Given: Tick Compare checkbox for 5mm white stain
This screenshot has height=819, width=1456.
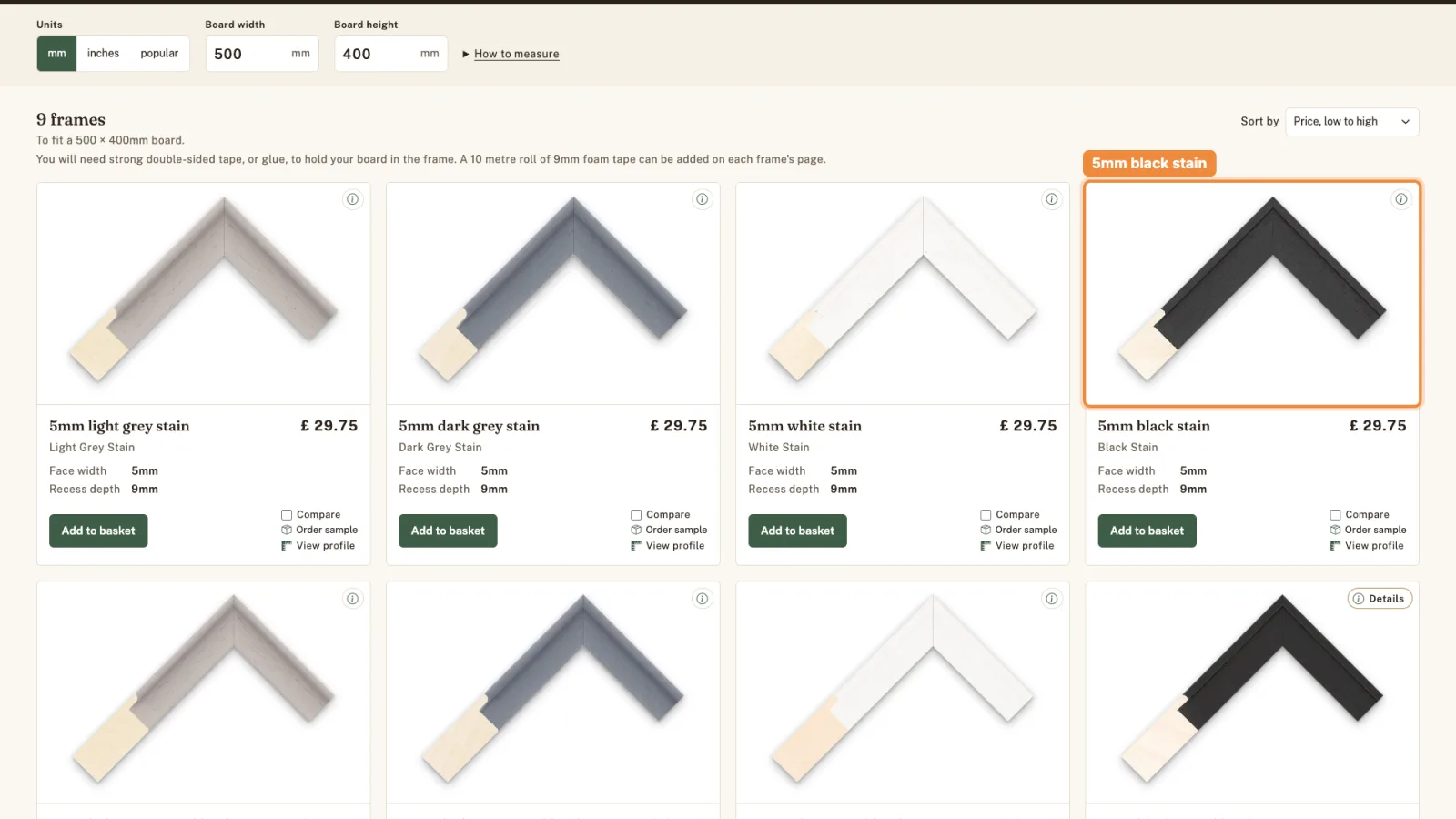Looking at the screenshot, I should (986, 515).
